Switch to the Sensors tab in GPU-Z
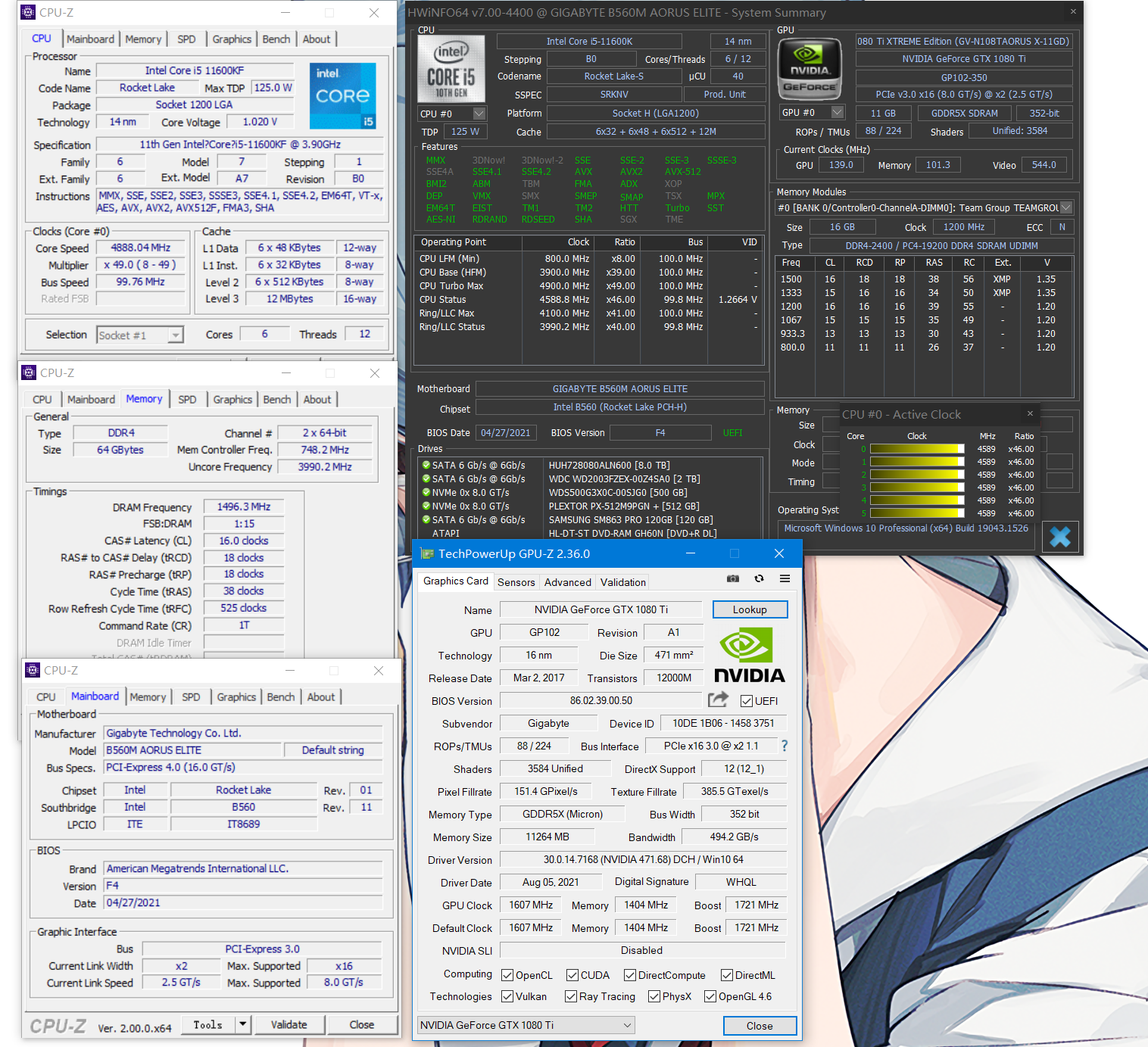Viewport: 1148px width, 1047px height. tap(516, 582)
